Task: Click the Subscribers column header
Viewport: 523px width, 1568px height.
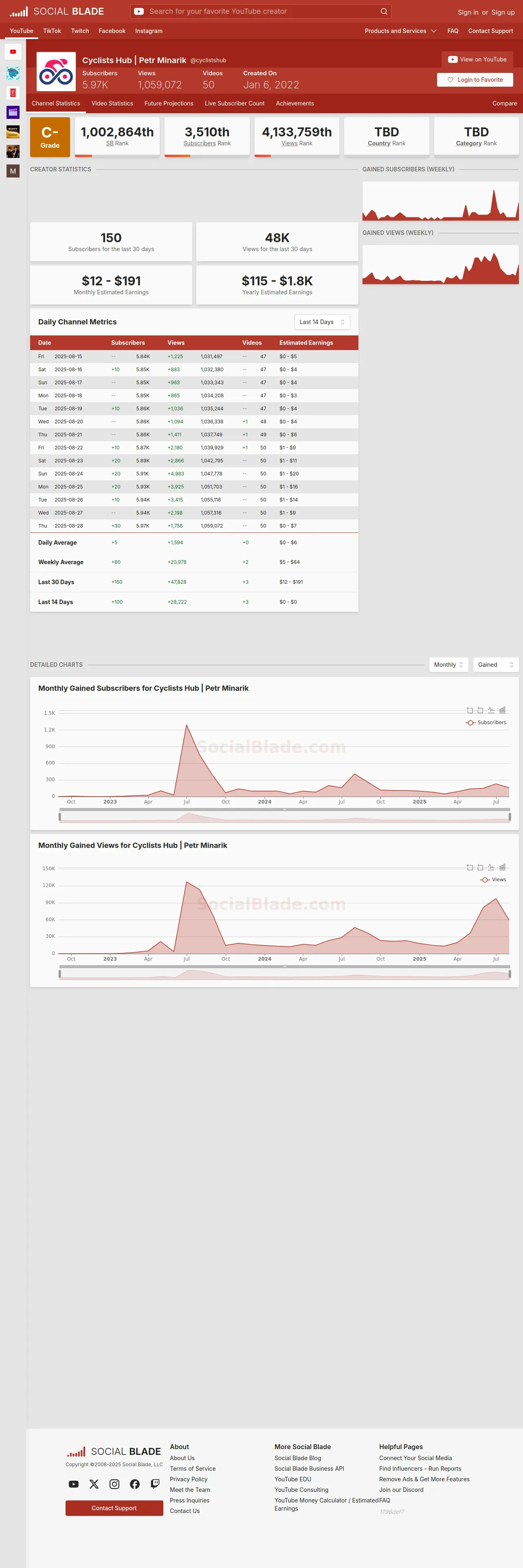Action: [x=128, y=343]
